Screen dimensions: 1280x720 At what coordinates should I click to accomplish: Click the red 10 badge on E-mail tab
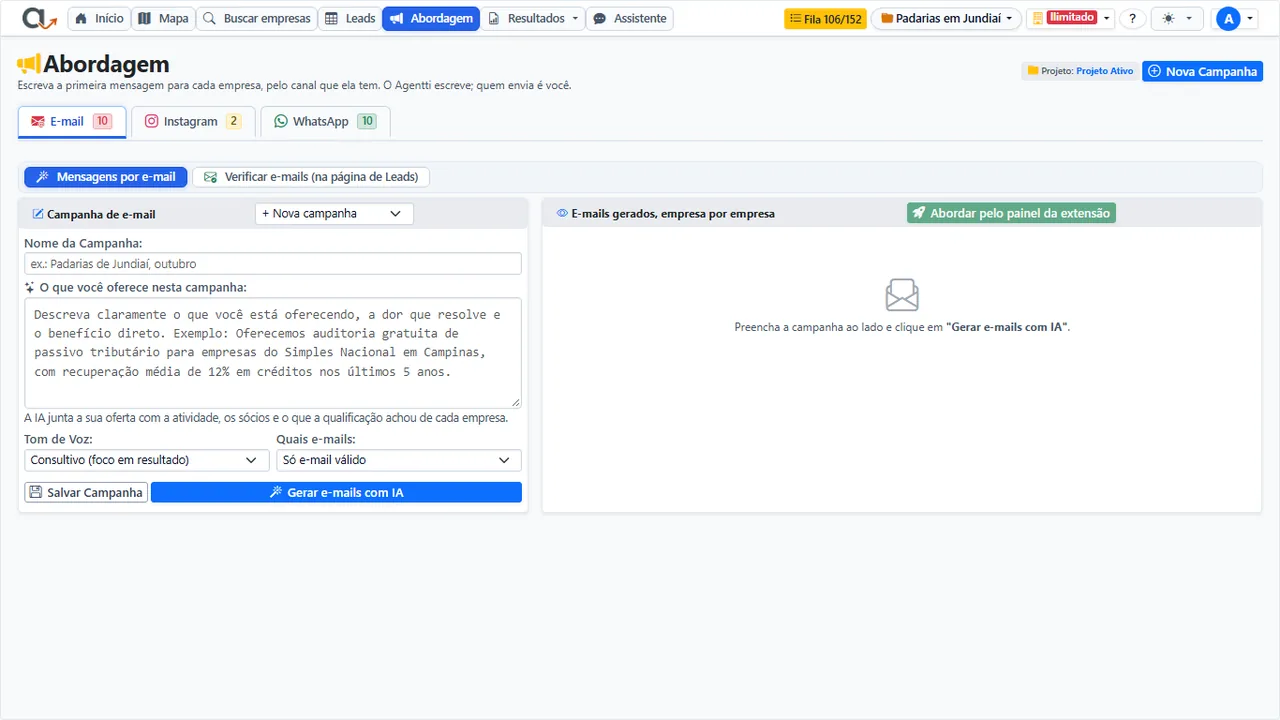tap(102, 121)
